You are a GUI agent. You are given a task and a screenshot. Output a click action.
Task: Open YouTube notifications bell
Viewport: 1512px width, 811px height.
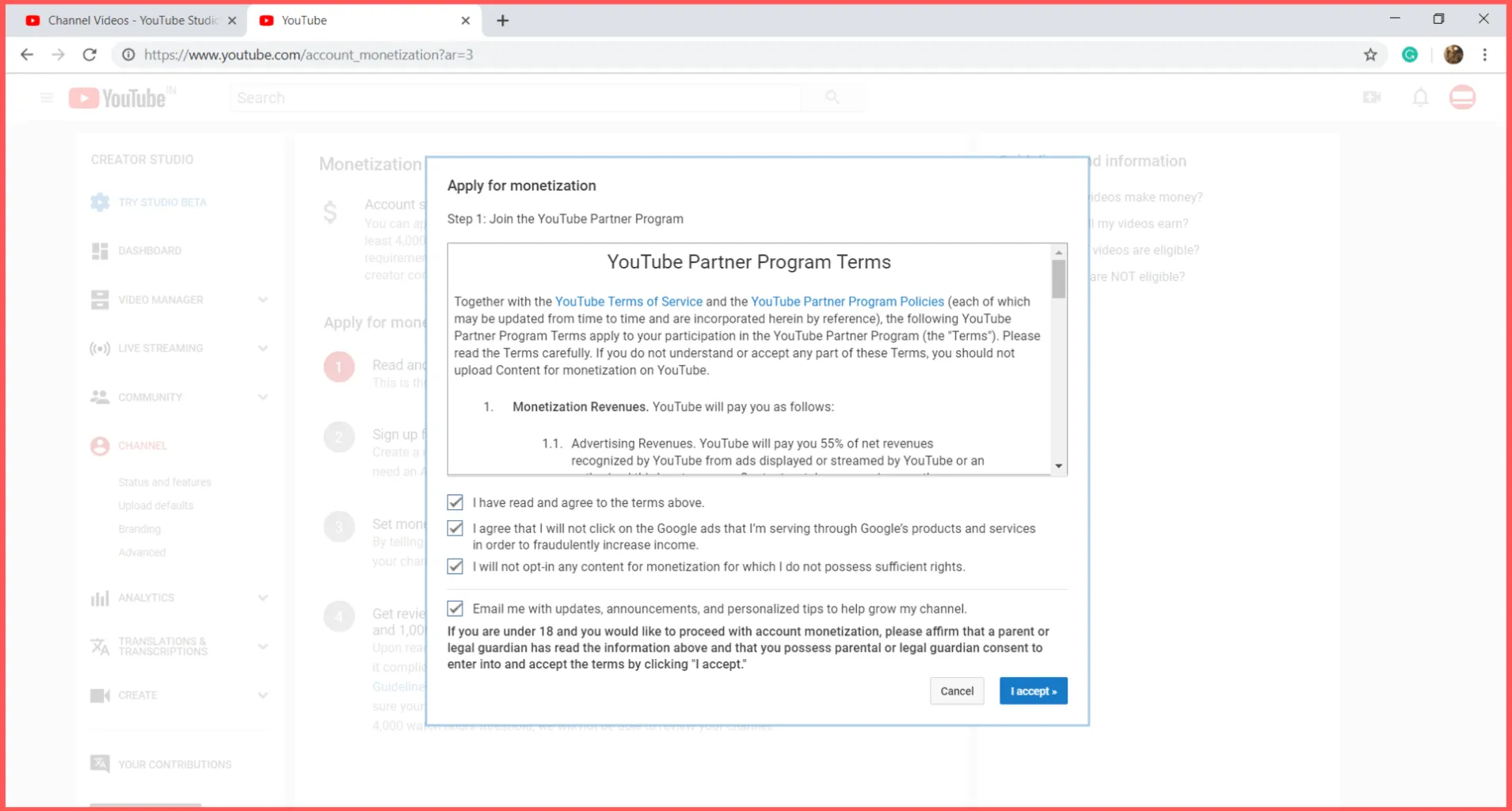tap(1420, 97)
